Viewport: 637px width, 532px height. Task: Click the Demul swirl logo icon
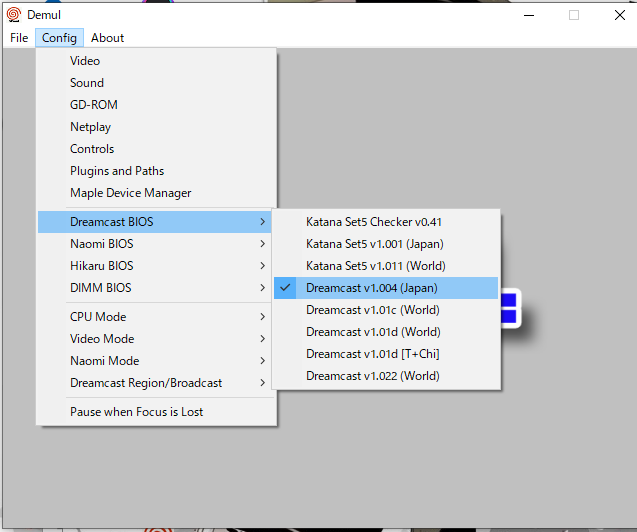coord(13,15)
